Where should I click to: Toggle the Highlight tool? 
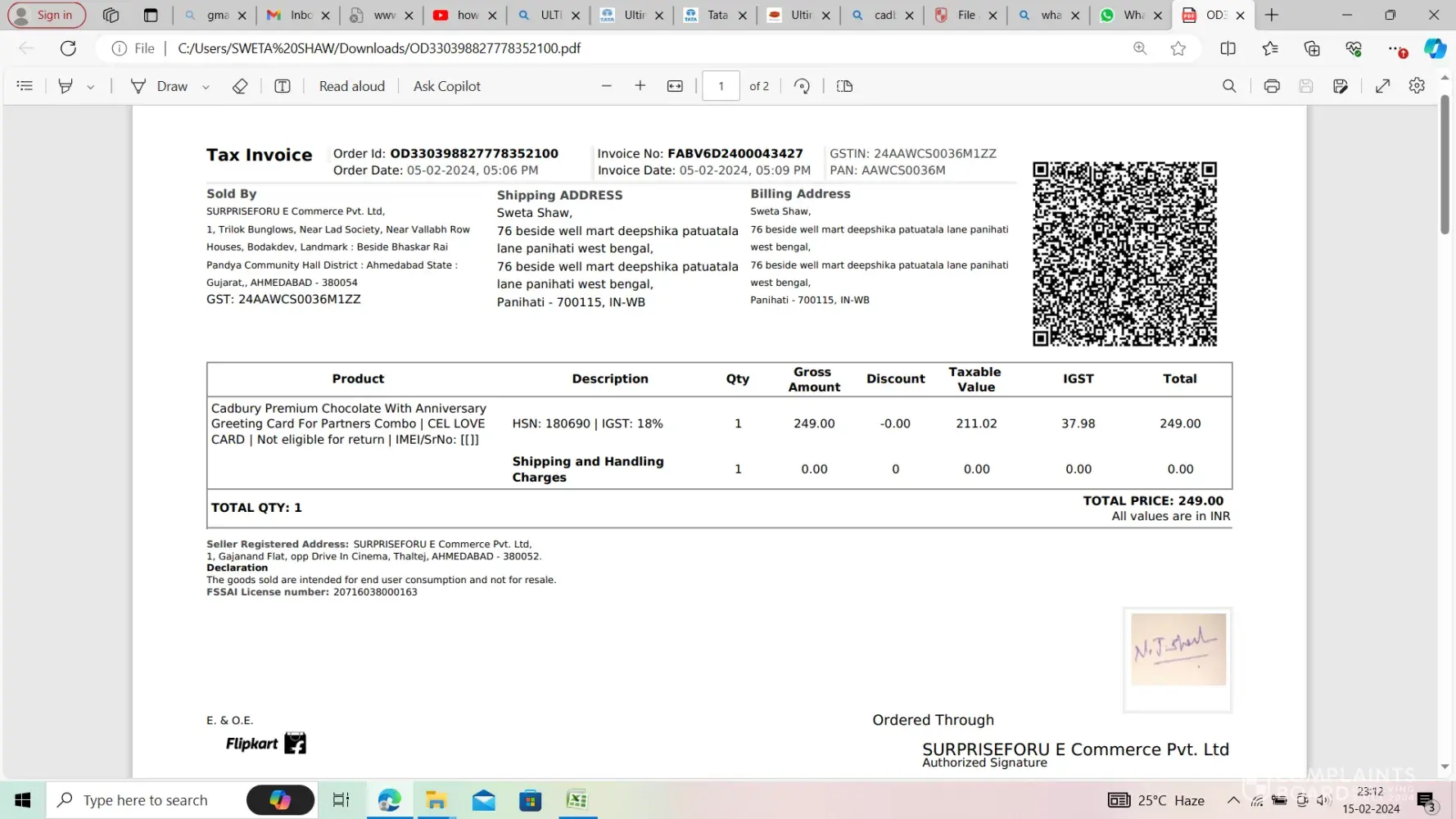(66, 86)
